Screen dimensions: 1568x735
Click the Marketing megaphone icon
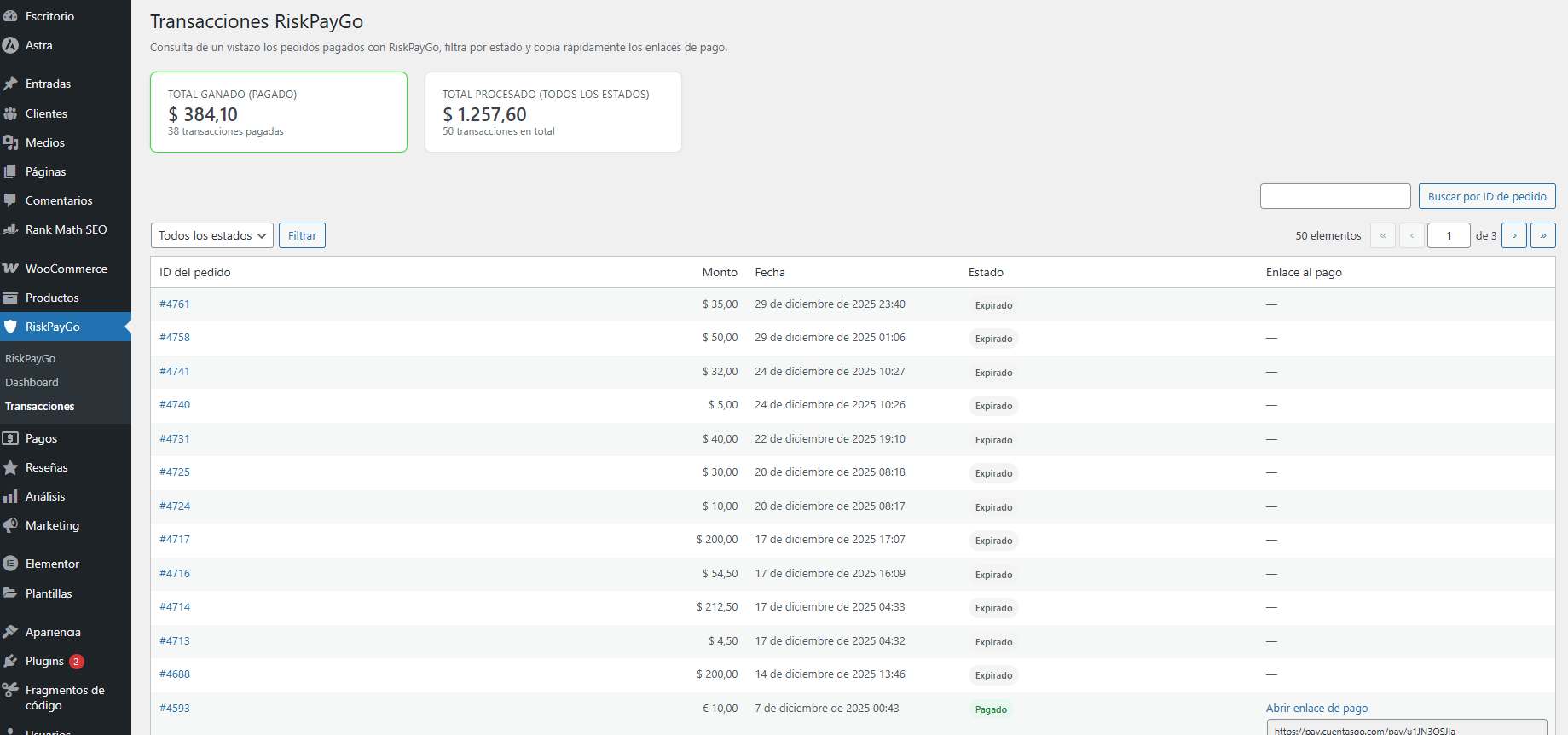coord(10,525)
